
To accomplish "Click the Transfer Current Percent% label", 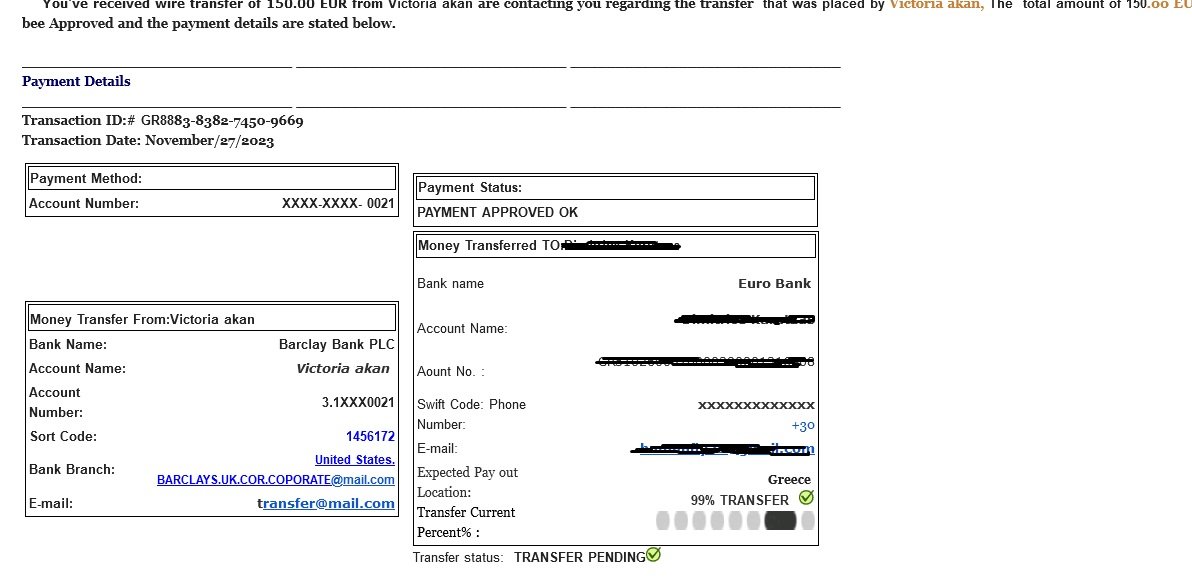I will (465, 522).
